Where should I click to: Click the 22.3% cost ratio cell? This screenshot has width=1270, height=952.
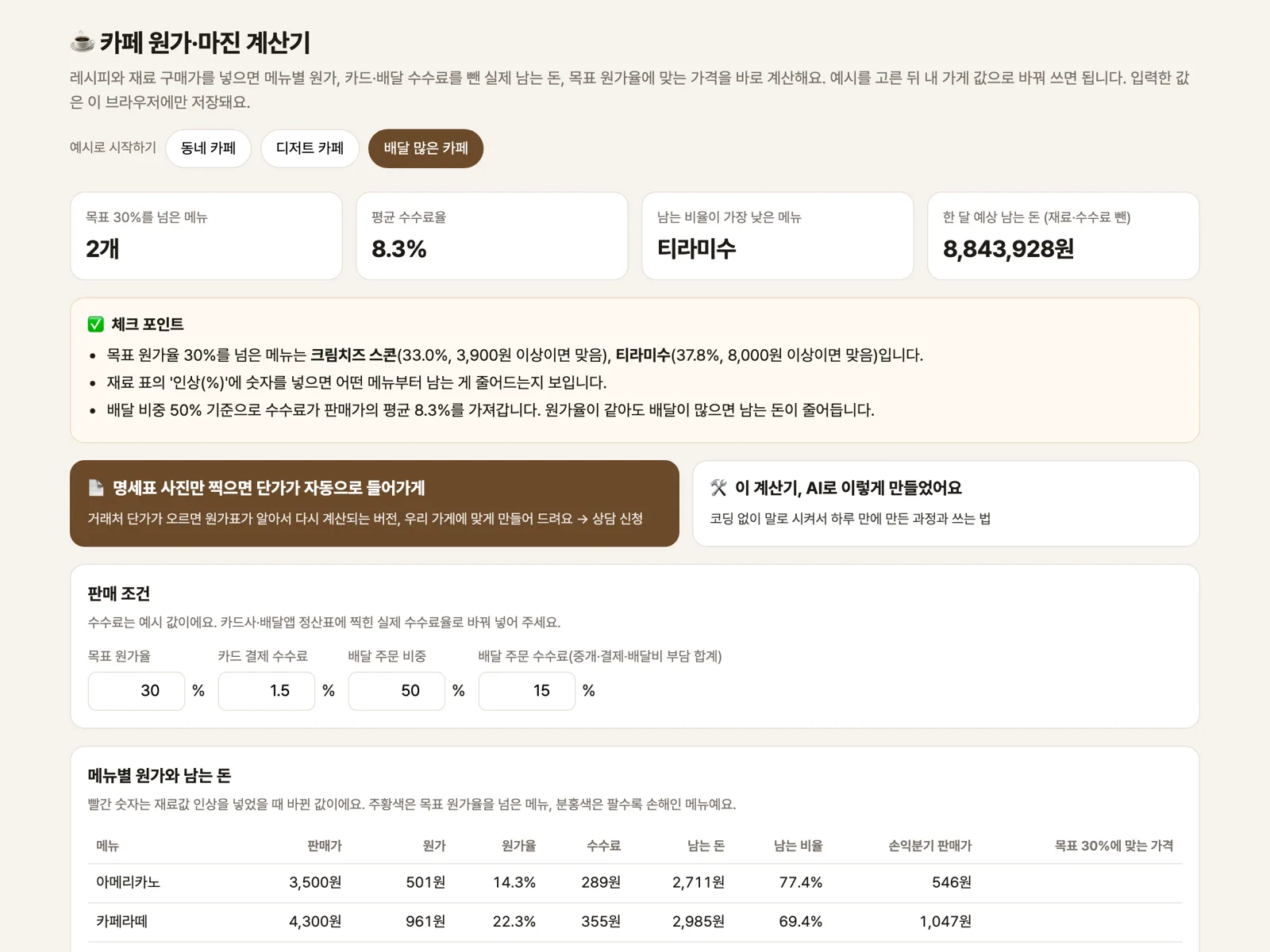(x=514, y=922)
